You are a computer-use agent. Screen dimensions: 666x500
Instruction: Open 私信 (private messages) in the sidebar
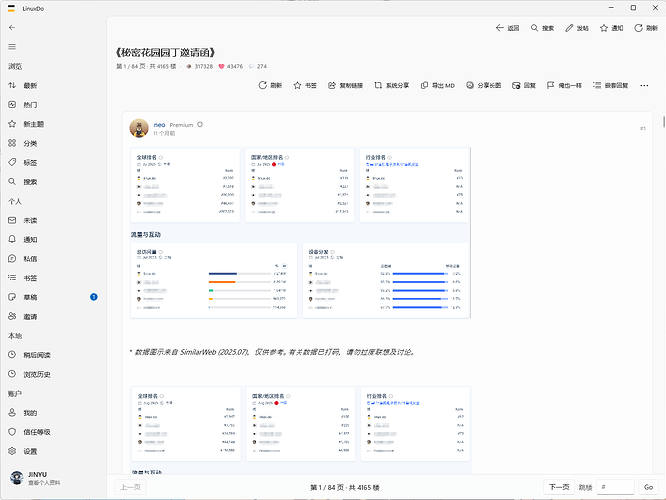tap(53, 259)
